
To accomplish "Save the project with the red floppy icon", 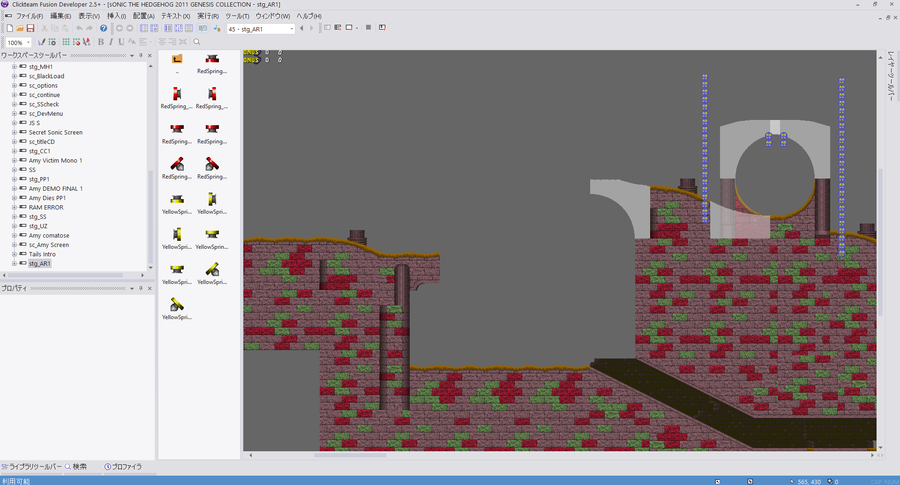I will click(30, 28).
